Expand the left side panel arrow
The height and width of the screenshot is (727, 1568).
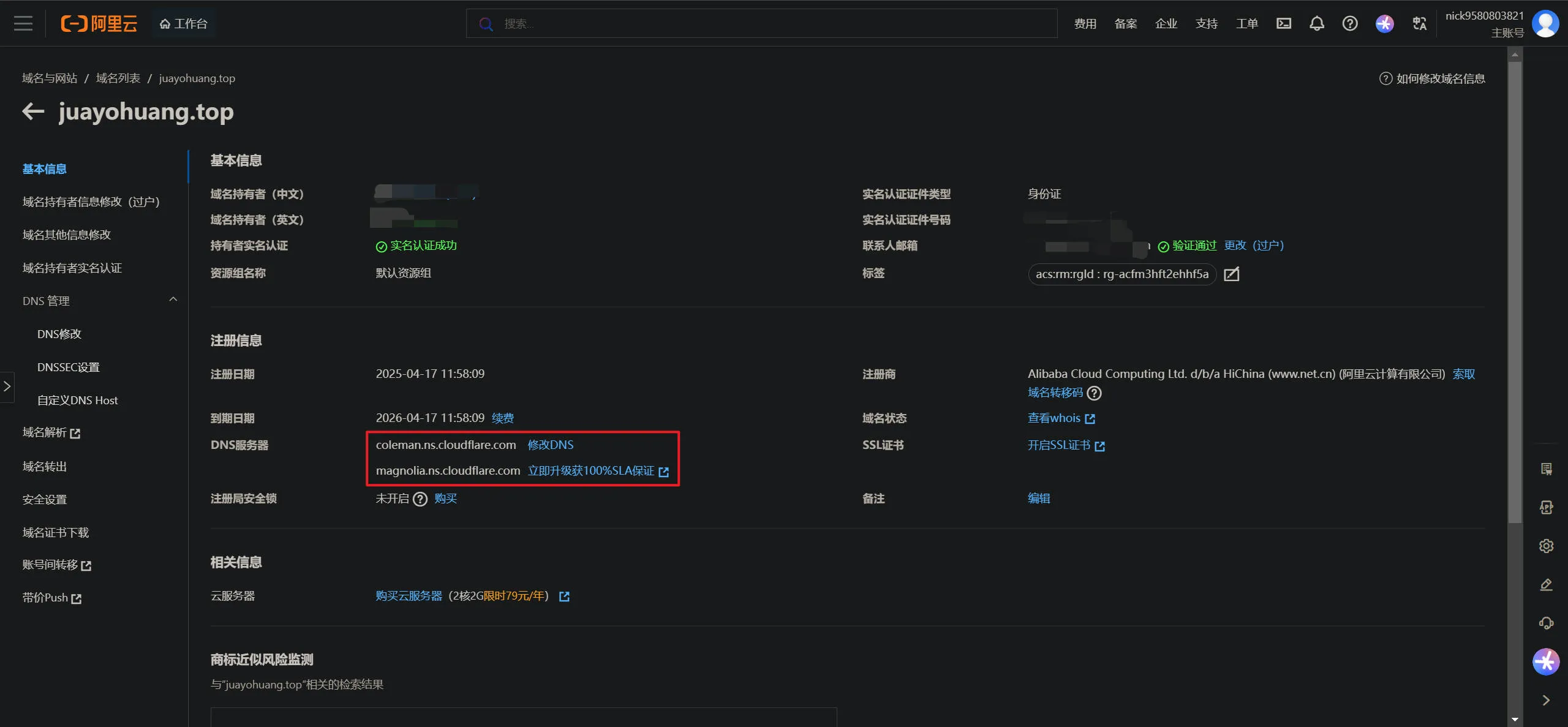[x=7, y=386]
